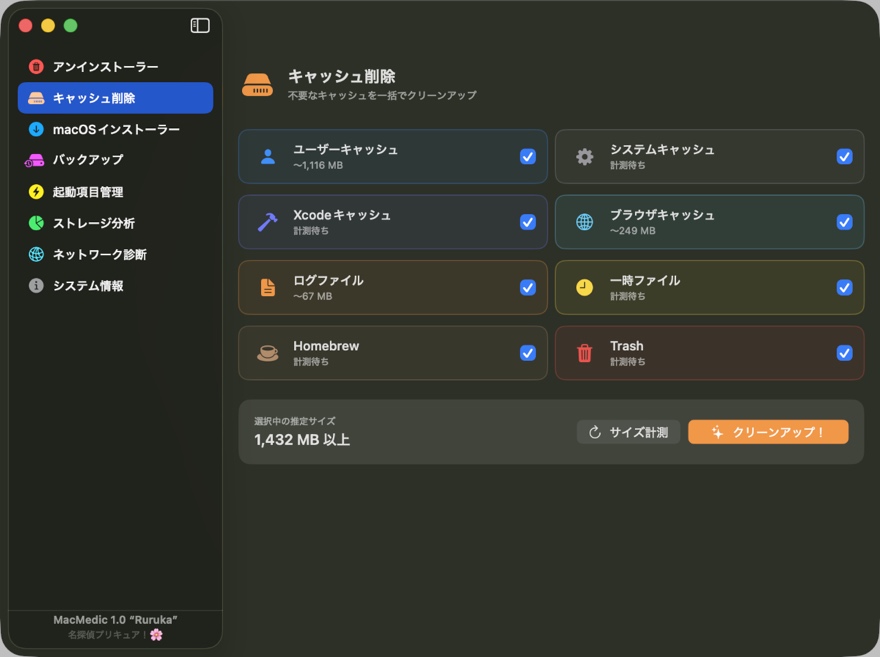Uncheck the ユーザーキャッシュ checkbox
880x657 pixels.
click(528, 157)
